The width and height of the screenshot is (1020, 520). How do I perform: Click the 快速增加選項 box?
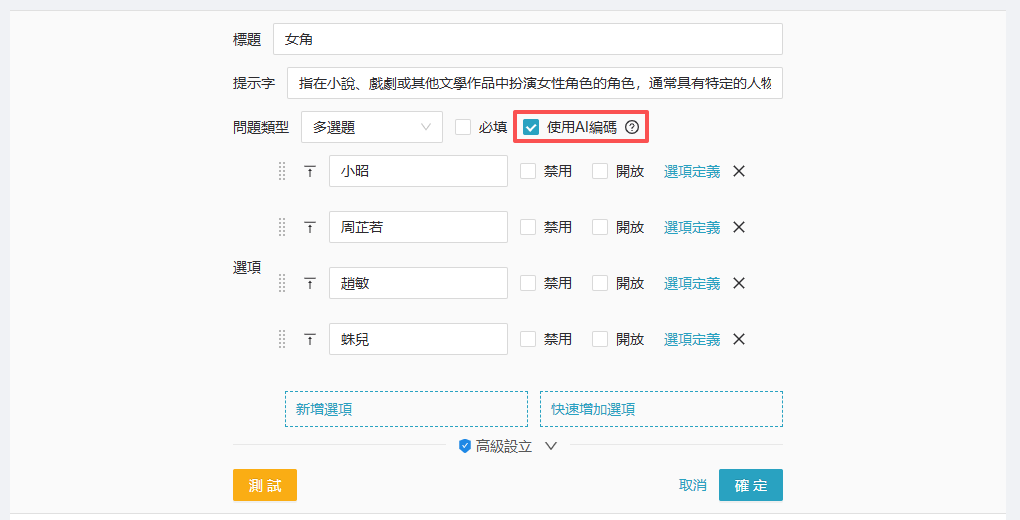pos(661,409)
